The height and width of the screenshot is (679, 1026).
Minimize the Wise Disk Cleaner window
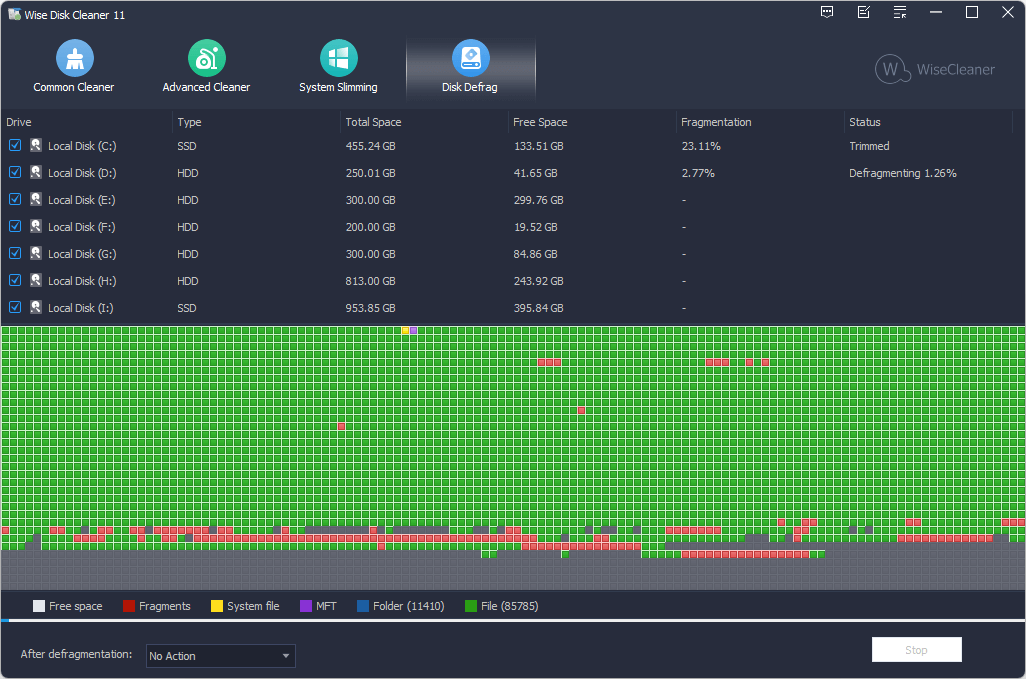click(936, 12)
